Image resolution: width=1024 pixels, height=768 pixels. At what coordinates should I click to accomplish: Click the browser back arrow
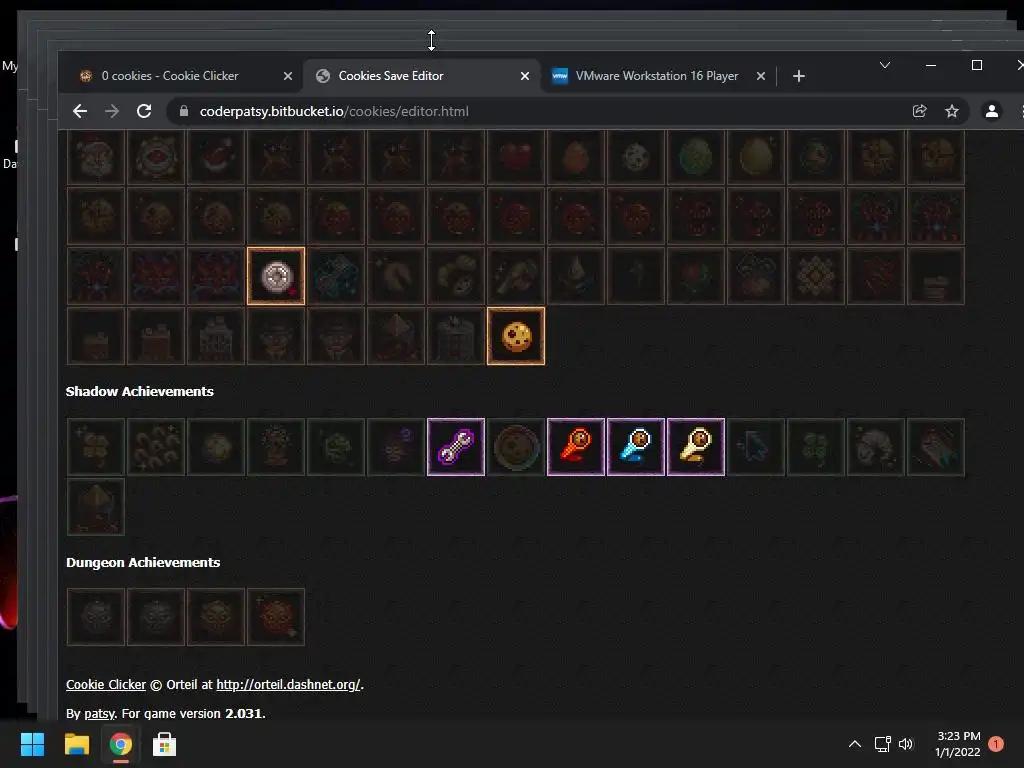coord(80,112)
